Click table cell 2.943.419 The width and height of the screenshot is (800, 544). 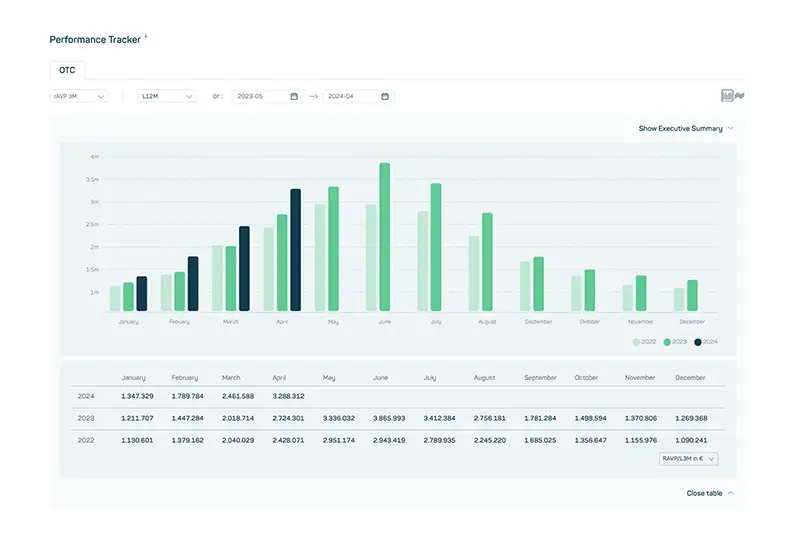[x=389, y=440]
